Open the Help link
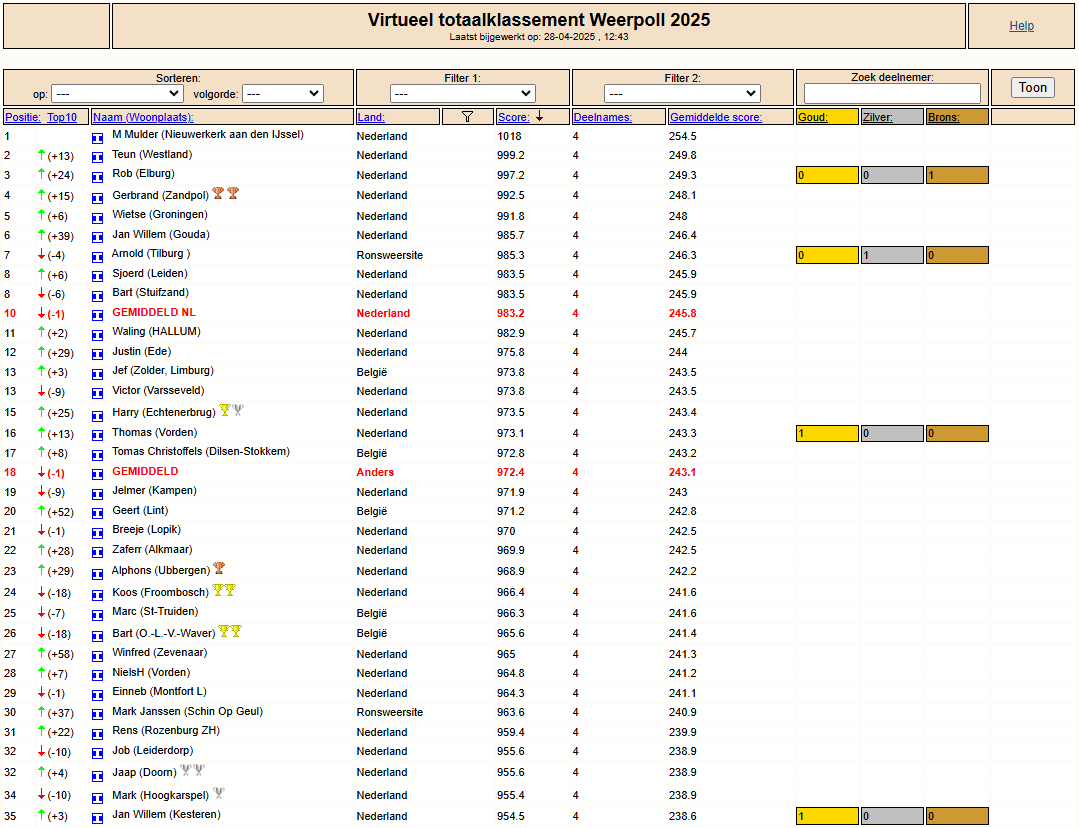Image resolution: width=1079 pixels, height=828 pixels. pyautogui.click(x=1021, y=25)
